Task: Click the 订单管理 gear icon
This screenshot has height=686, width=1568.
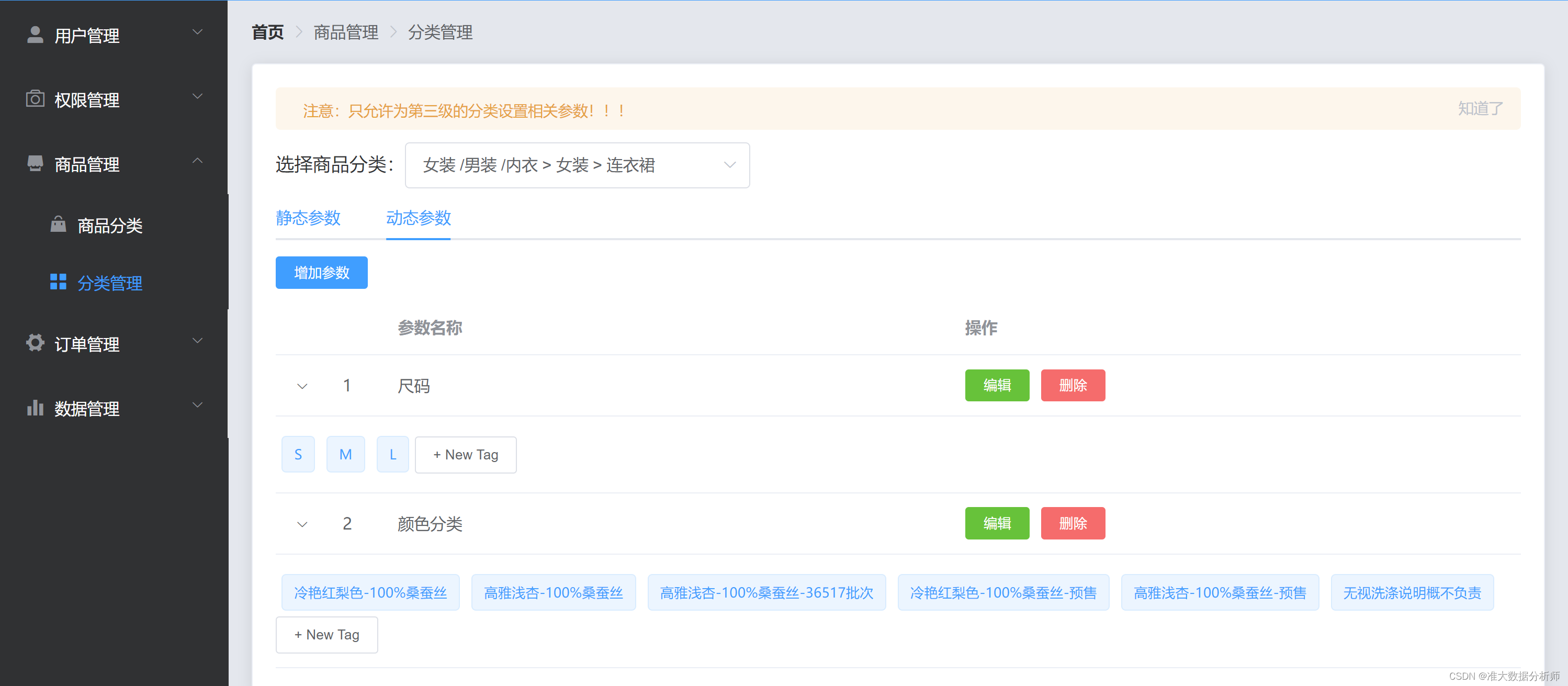Action: click(x=35, y=343)
